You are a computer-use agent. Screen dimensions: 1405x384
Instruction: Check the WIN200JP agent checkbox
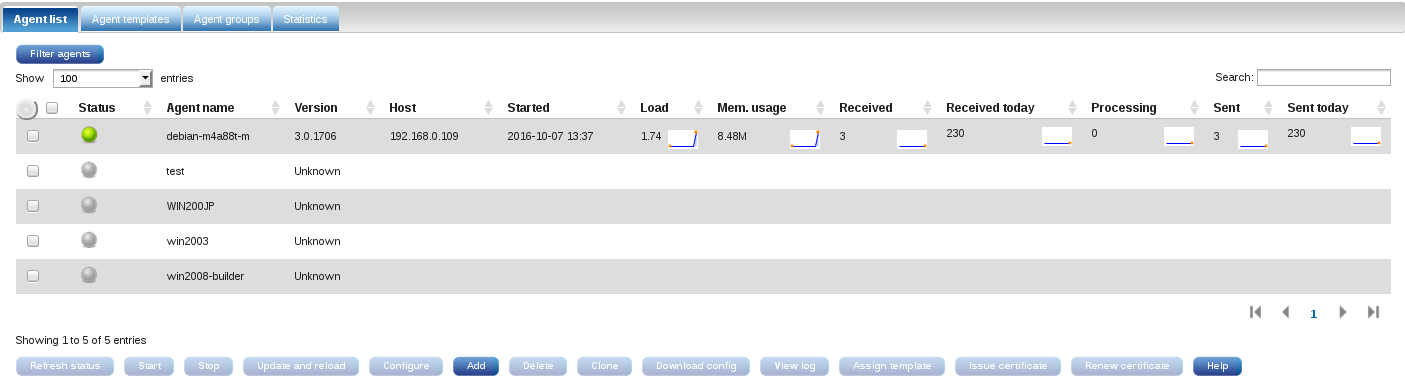click(x=33, y=206)
